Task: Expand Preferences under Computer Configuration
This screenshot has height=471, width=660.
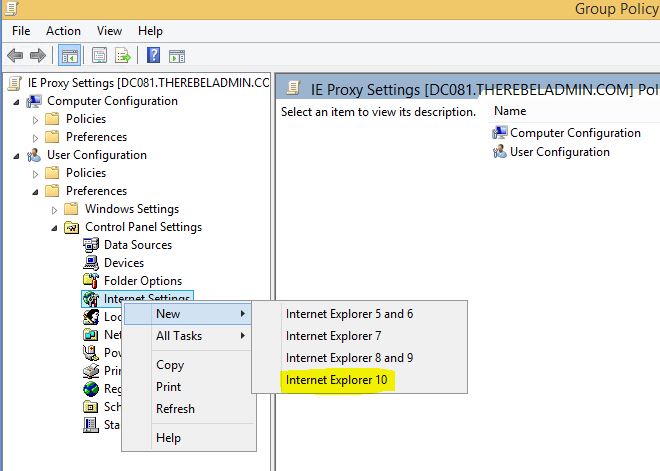Action: point(35,138)
